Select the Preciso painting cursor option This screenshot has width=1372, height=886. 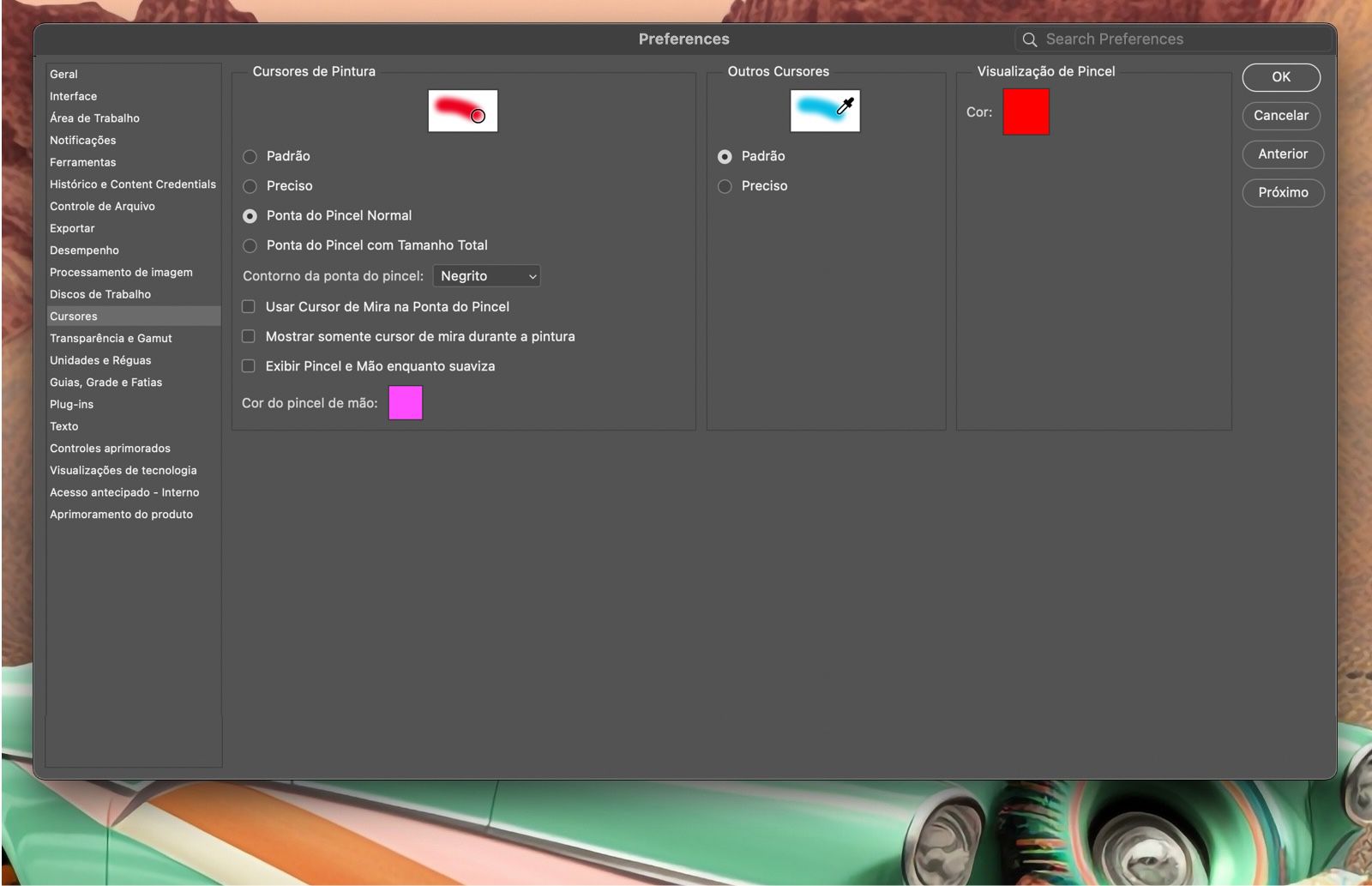point(250,185)
